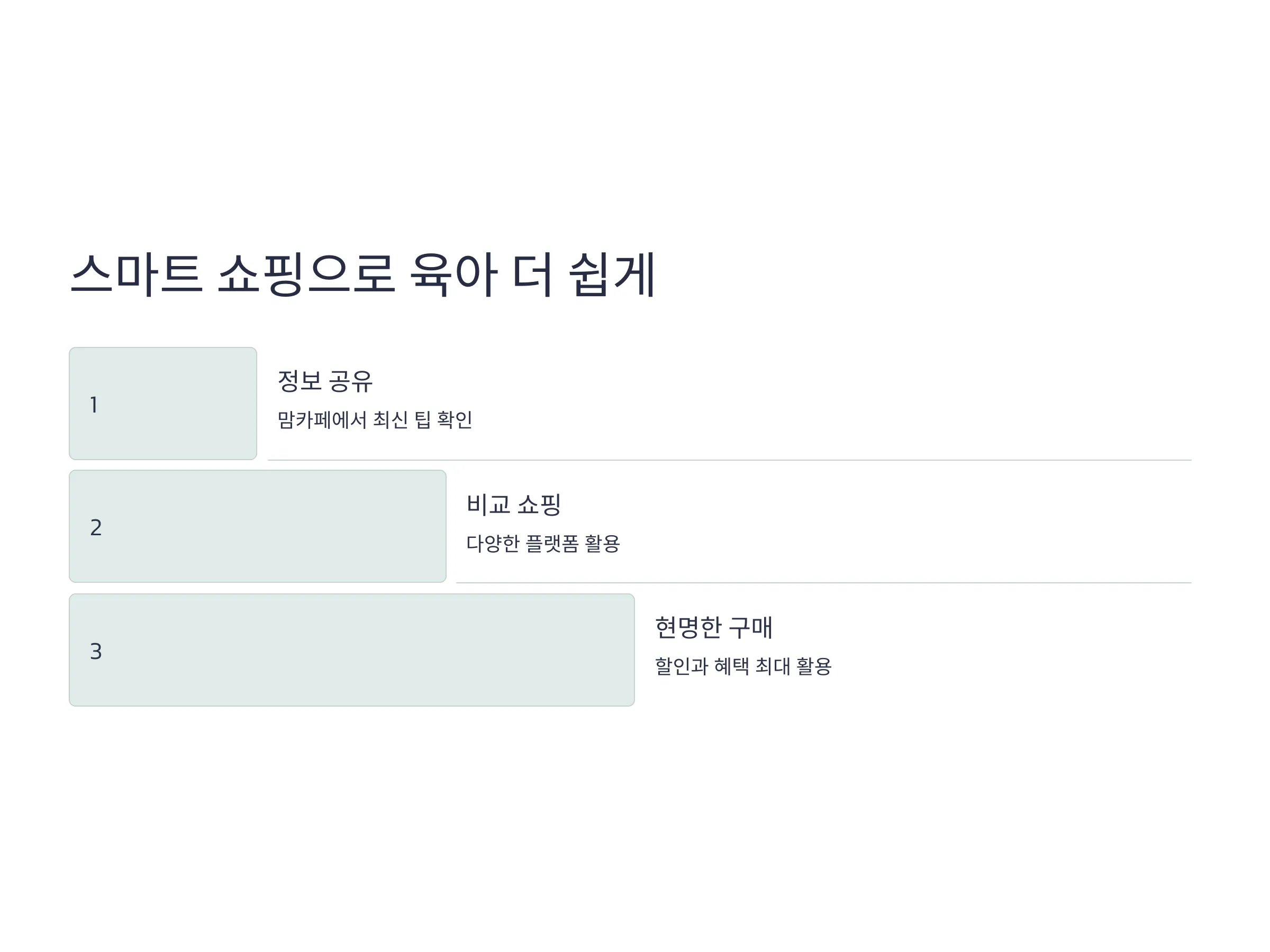Click the word 스마트 in the title
1270x952 pixels.
pyautogui.click(x=136, y=274)
